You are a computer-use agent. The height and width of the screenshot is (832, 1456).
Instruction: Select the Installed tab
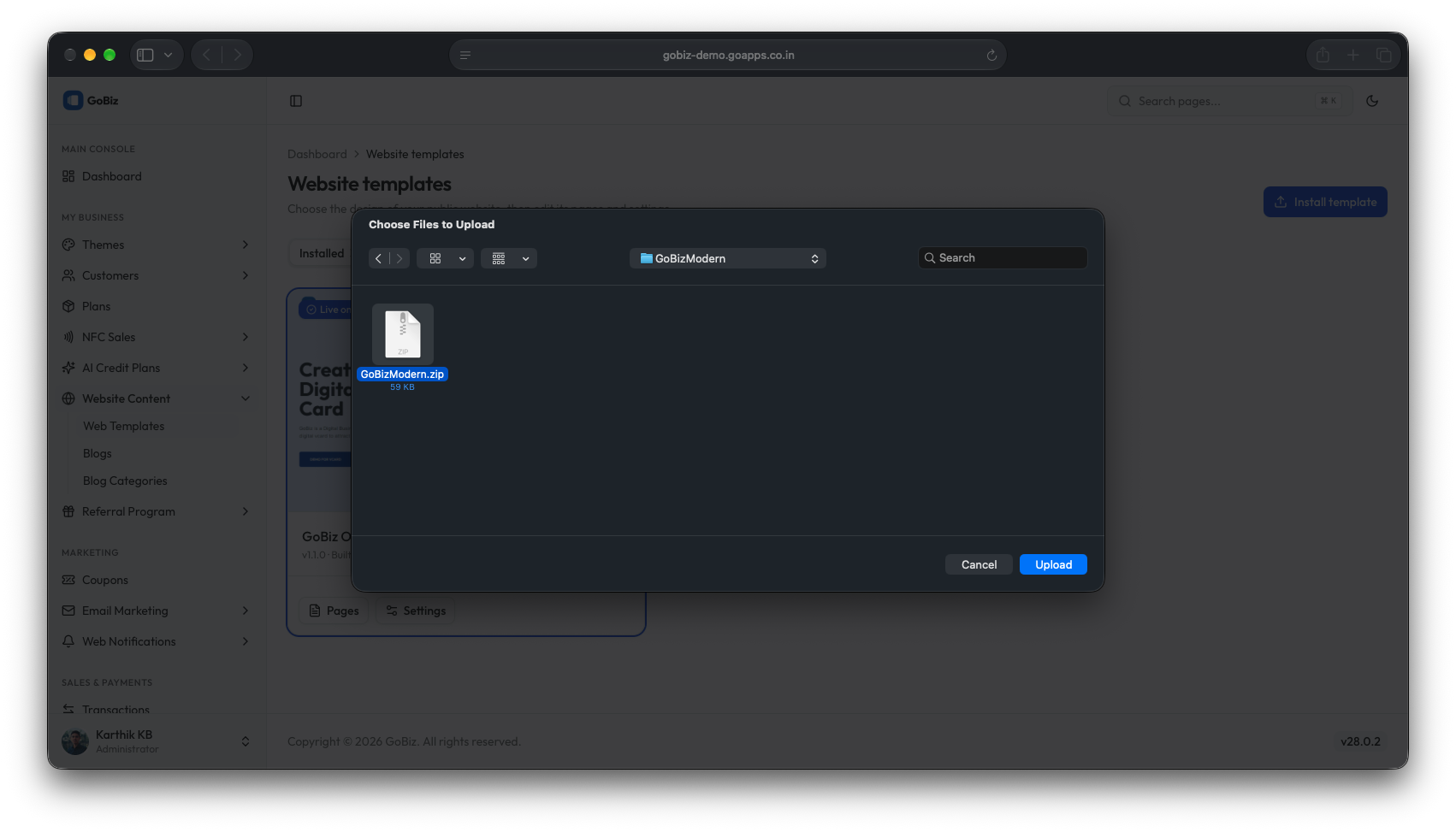tap(321, 253)
